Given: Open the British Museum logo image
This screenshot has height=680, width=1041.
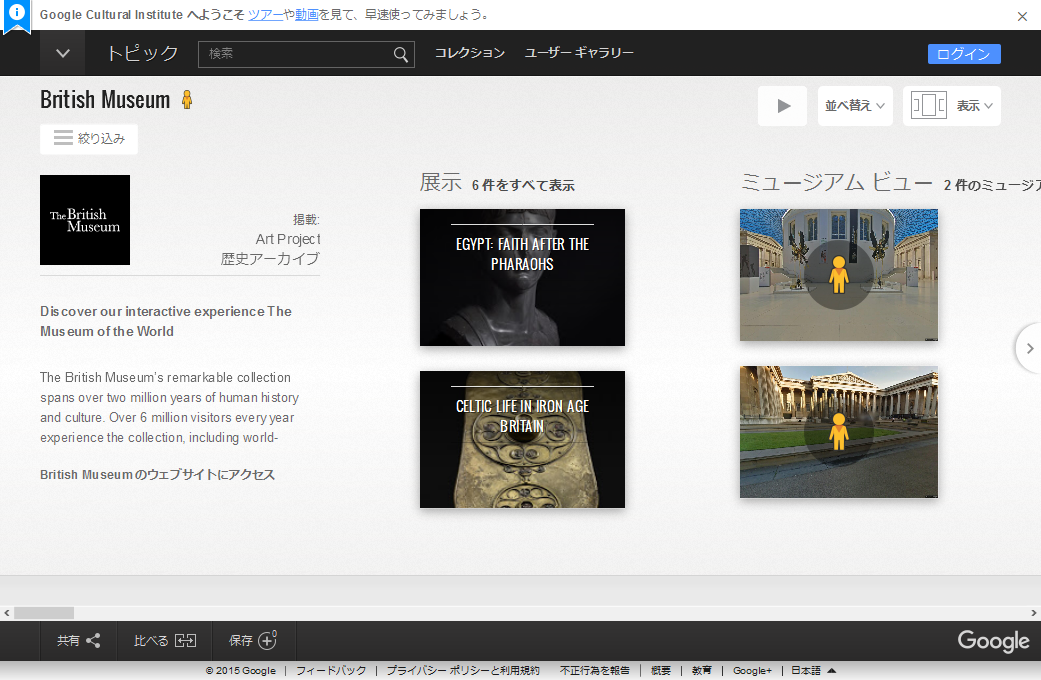Looking at the screenshot, I should [x=85, y=220].
